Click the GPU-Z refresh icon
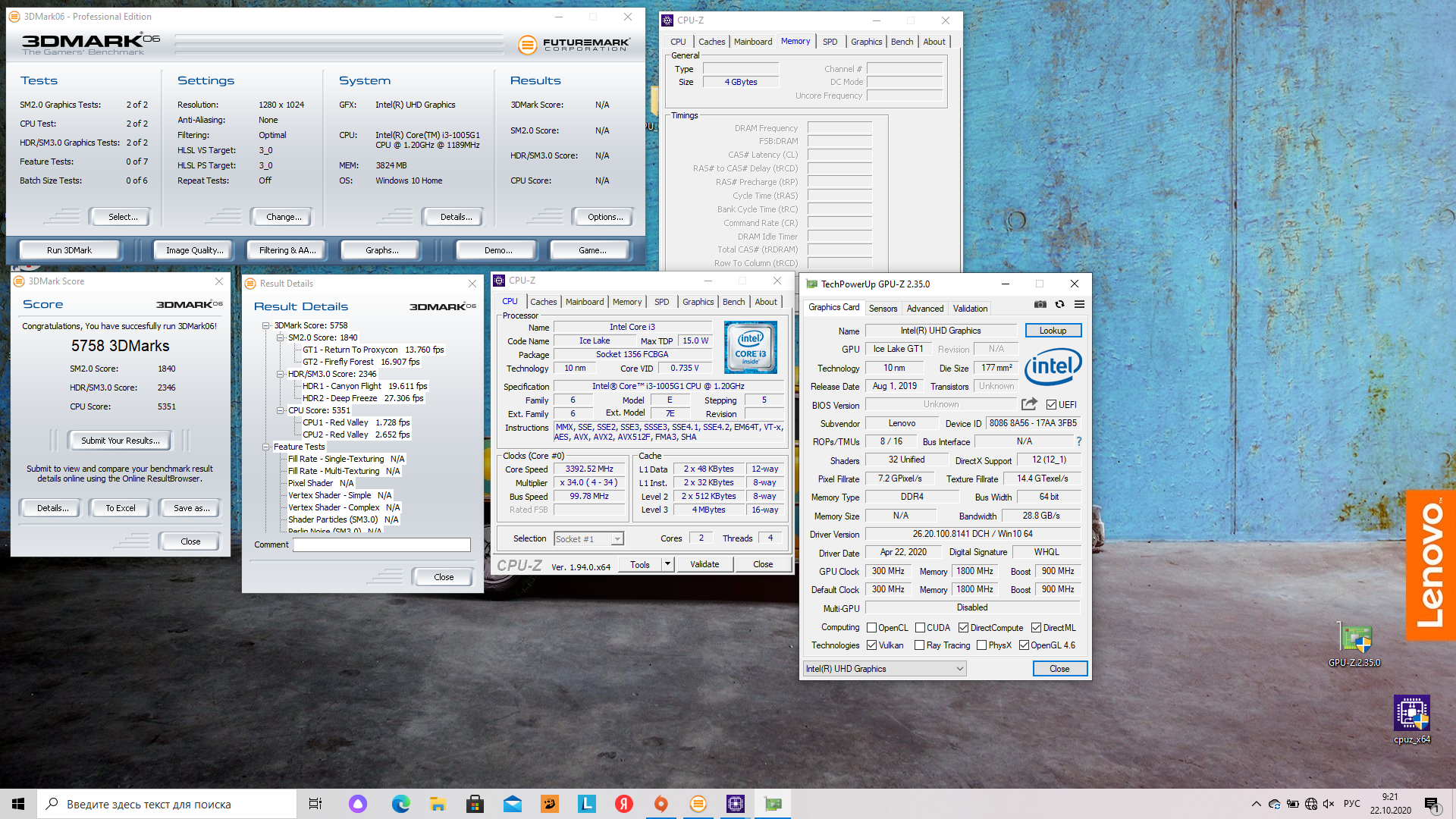 click(x=1059, y=305)
